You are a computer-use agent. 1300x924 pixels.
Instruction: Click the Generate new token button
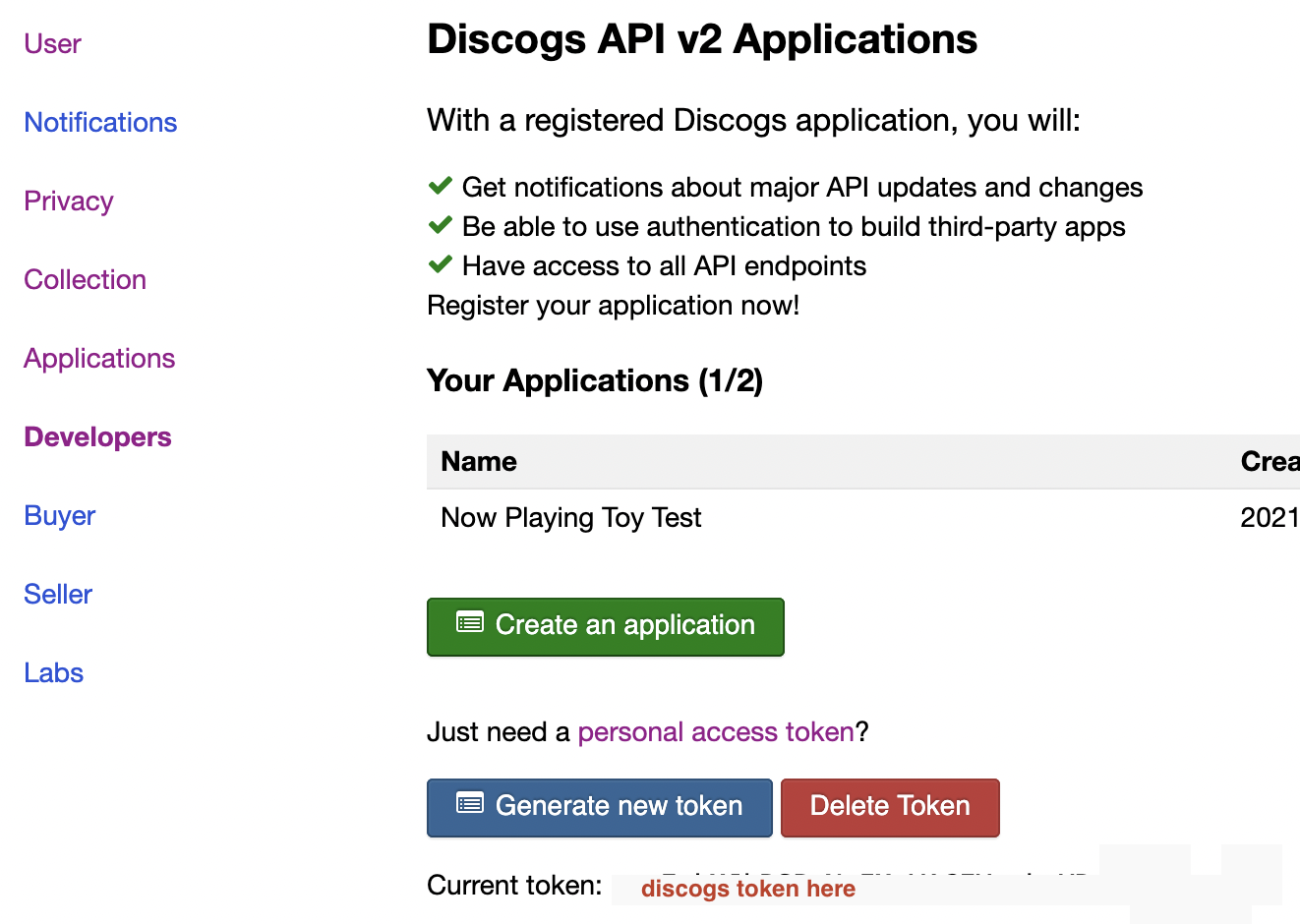[600, 807]
